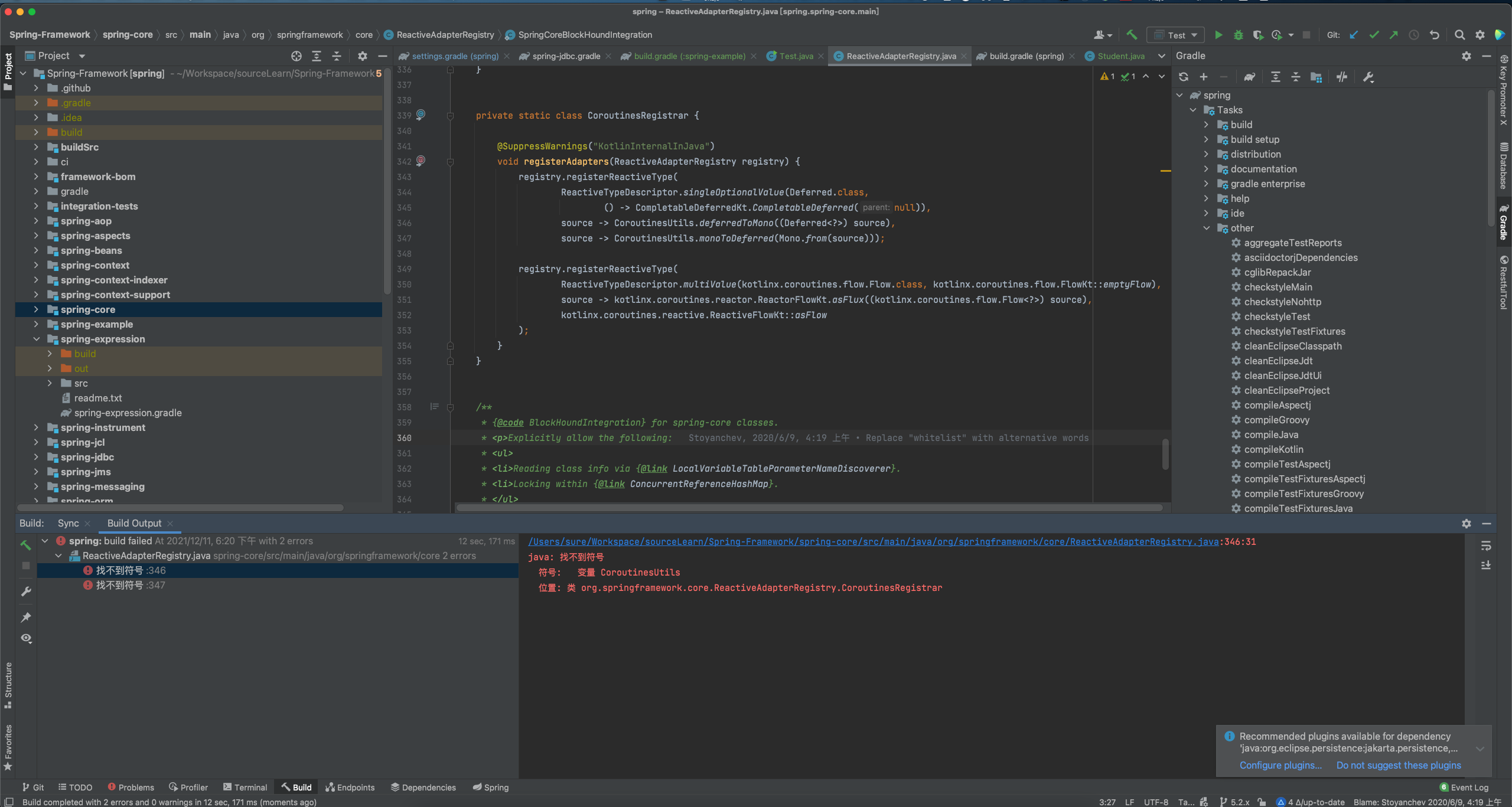The height and width of the screenshot is (807, 1512).
Task: Click the editor horizontal scrollbar
Action: [x=810, y=508]
